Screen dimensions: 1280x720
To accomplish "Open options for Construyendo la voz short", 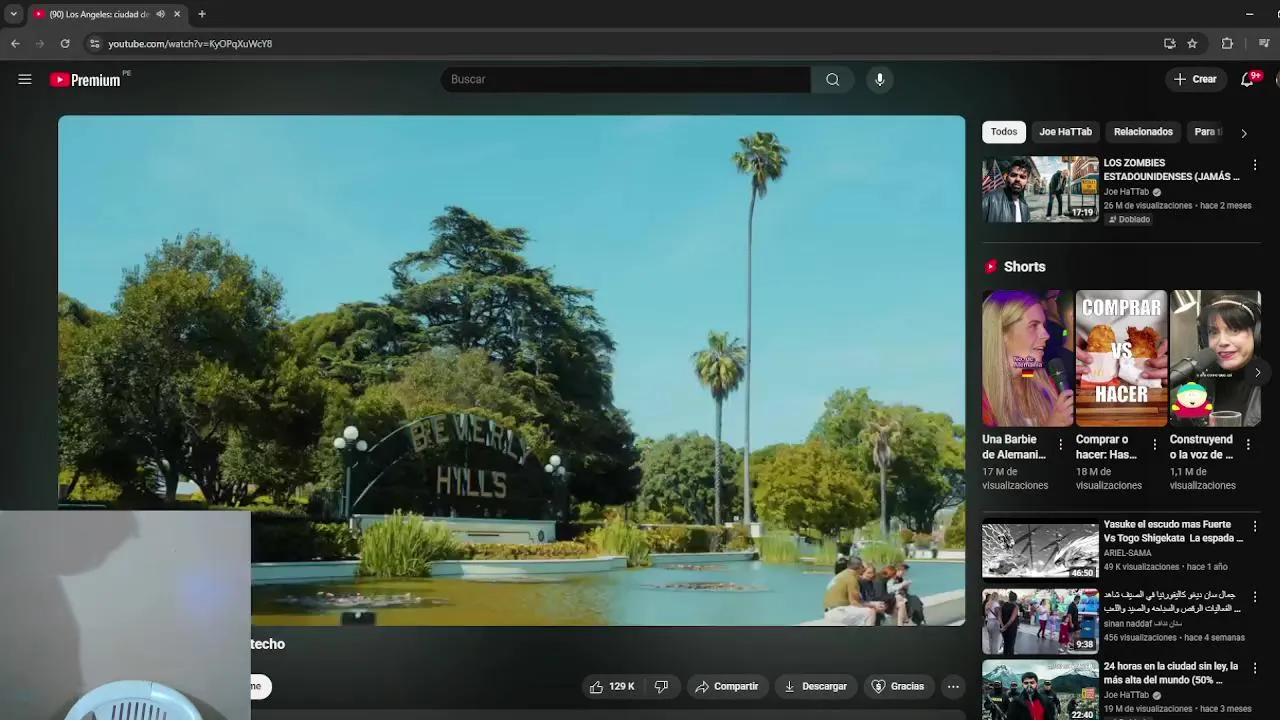I will [x=1249, y=445].
